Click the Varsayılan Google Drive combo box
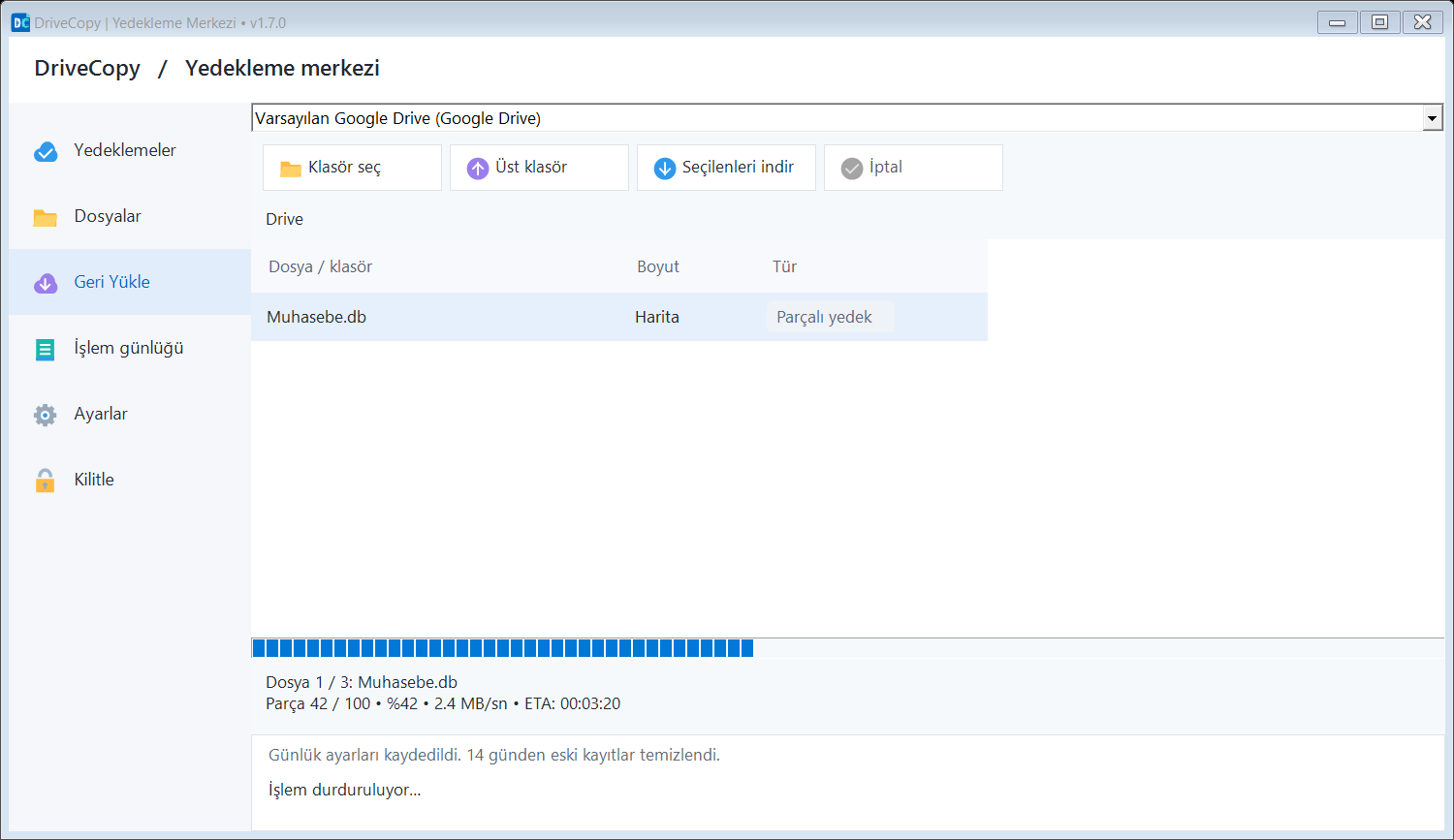This screenshot has height=840, width=1454. click(x=847, y=118)
